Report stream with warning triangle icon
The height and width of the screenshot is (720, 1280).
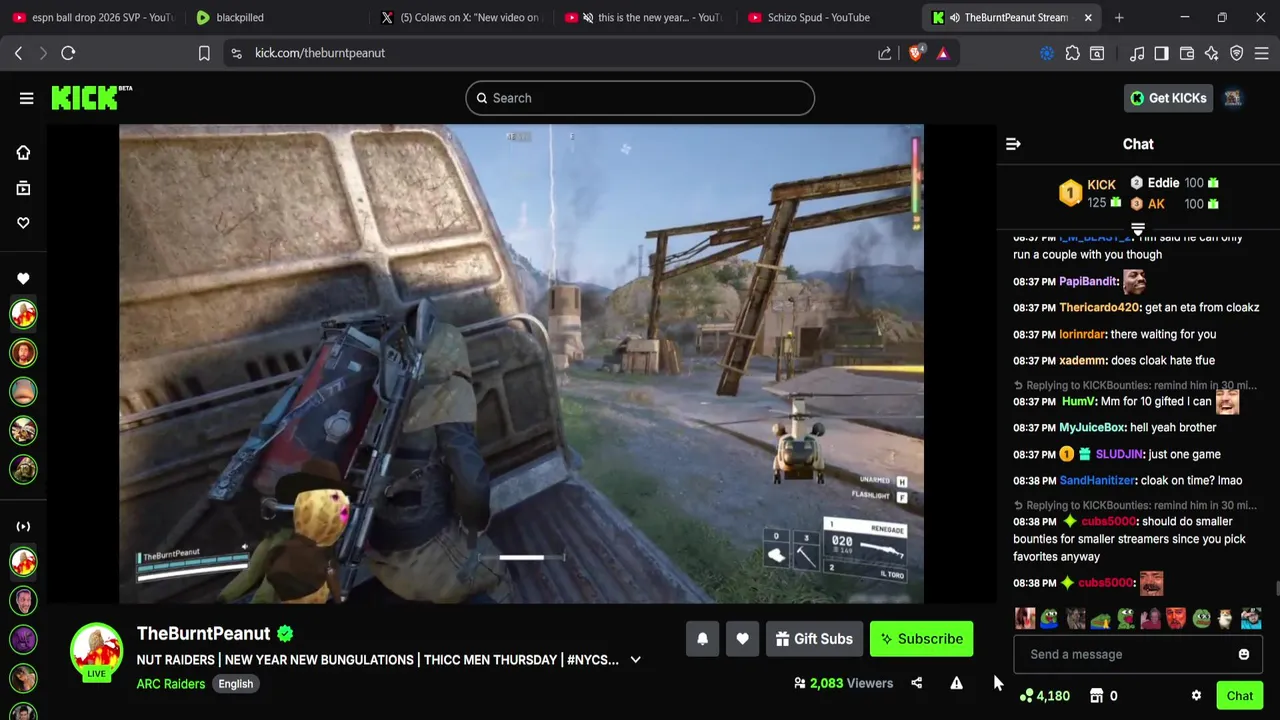pyautogui.click(x=956, y=683)
